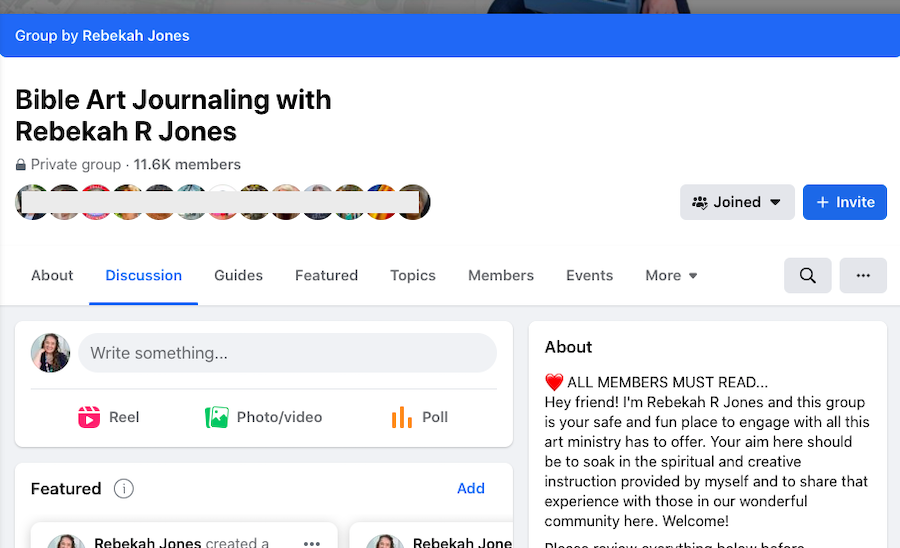Switch to the About tab
The image size is (900, 548).
point(52,275)
